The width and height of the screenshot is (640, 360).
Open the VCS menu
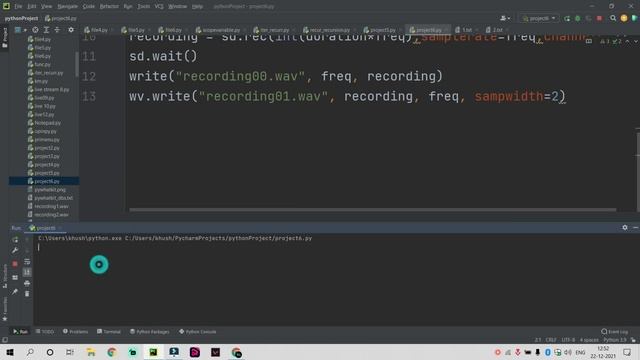159,7
